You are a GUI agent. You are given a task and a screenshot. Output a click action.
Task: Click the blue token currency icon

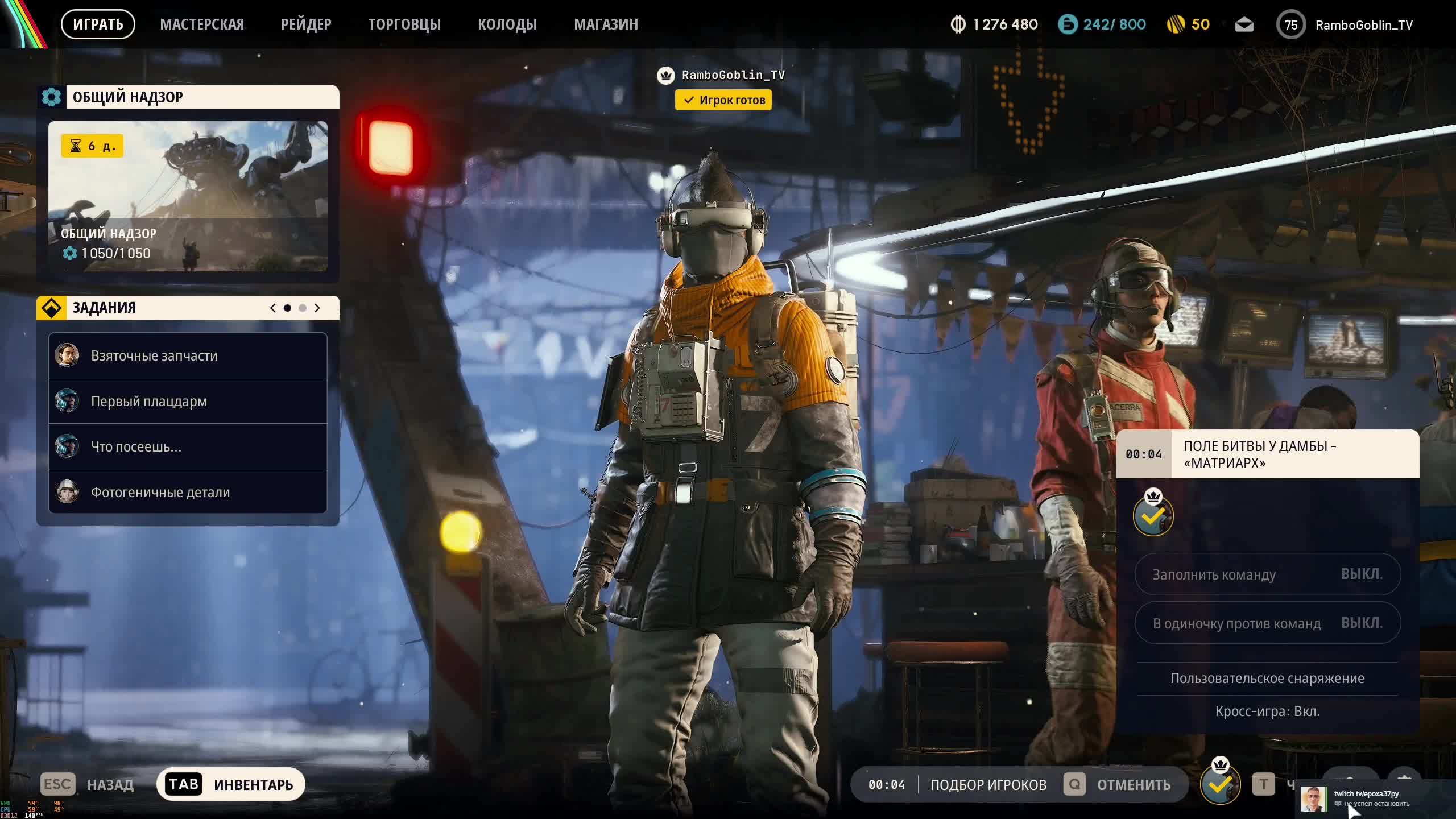[1068, 24]
